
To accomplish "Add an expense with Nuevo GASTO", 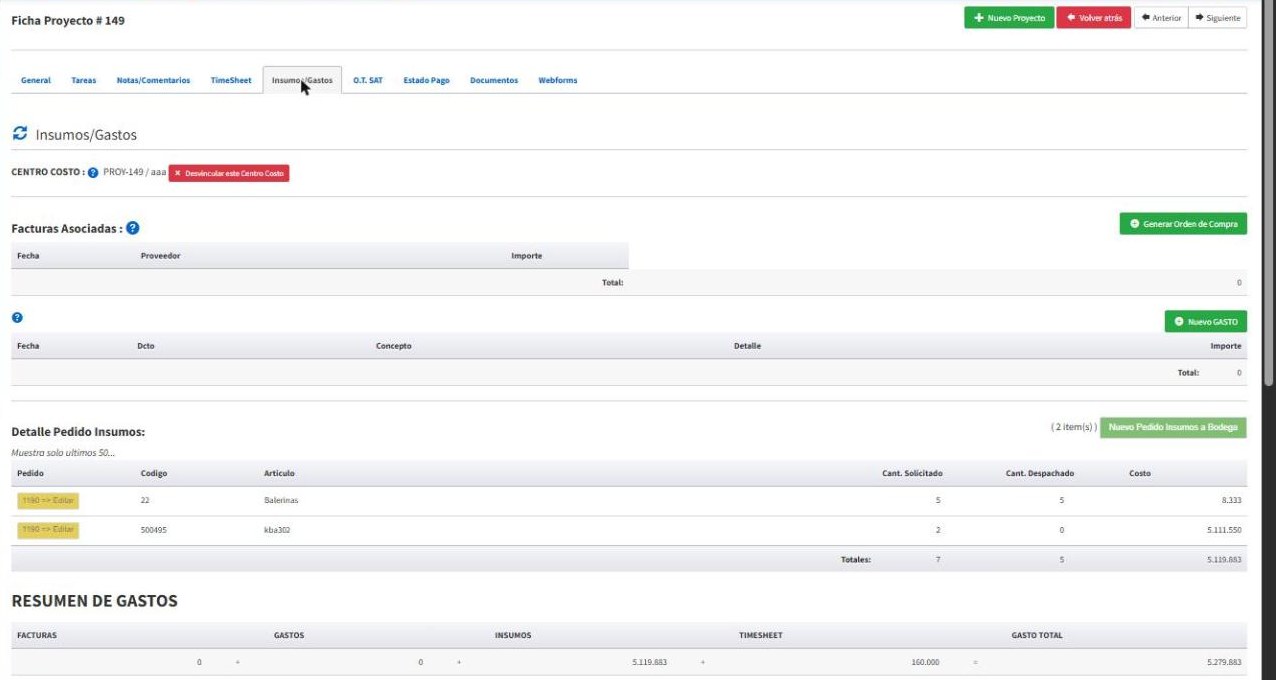I will click(x=1206, y=322).
